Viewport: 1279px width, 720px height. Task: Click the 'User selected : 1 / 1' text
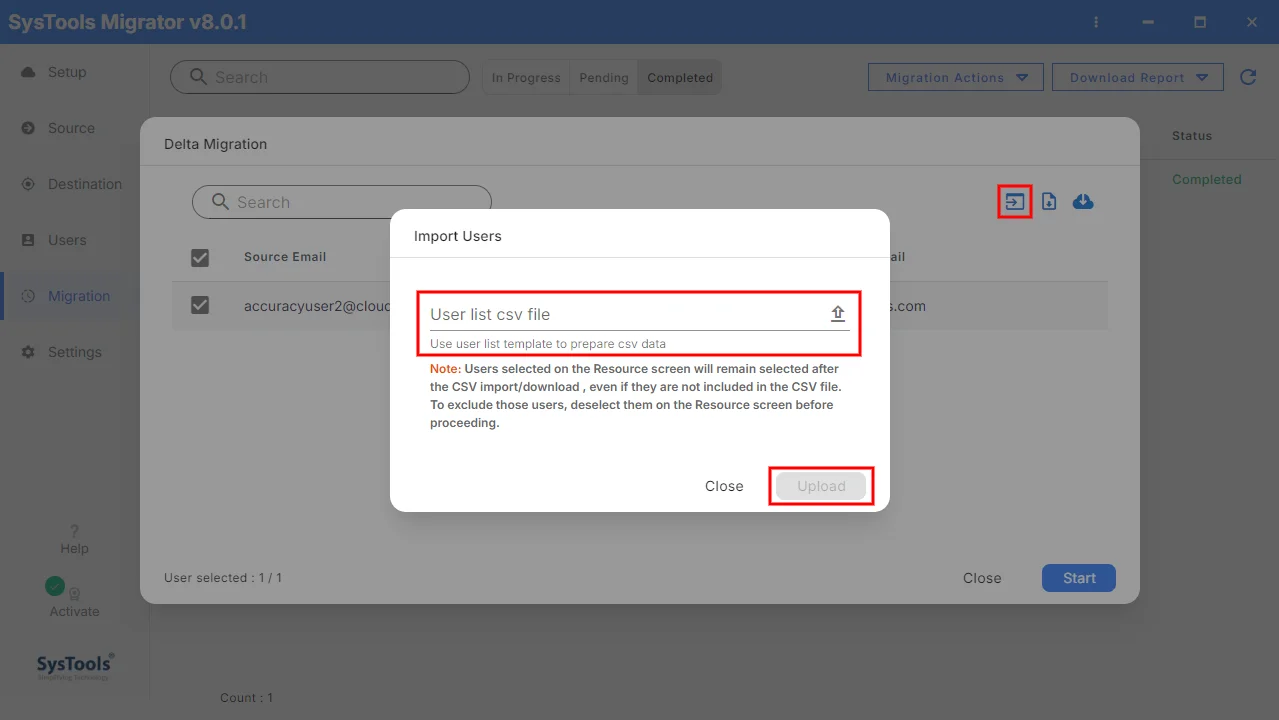[x=223, y=578]
